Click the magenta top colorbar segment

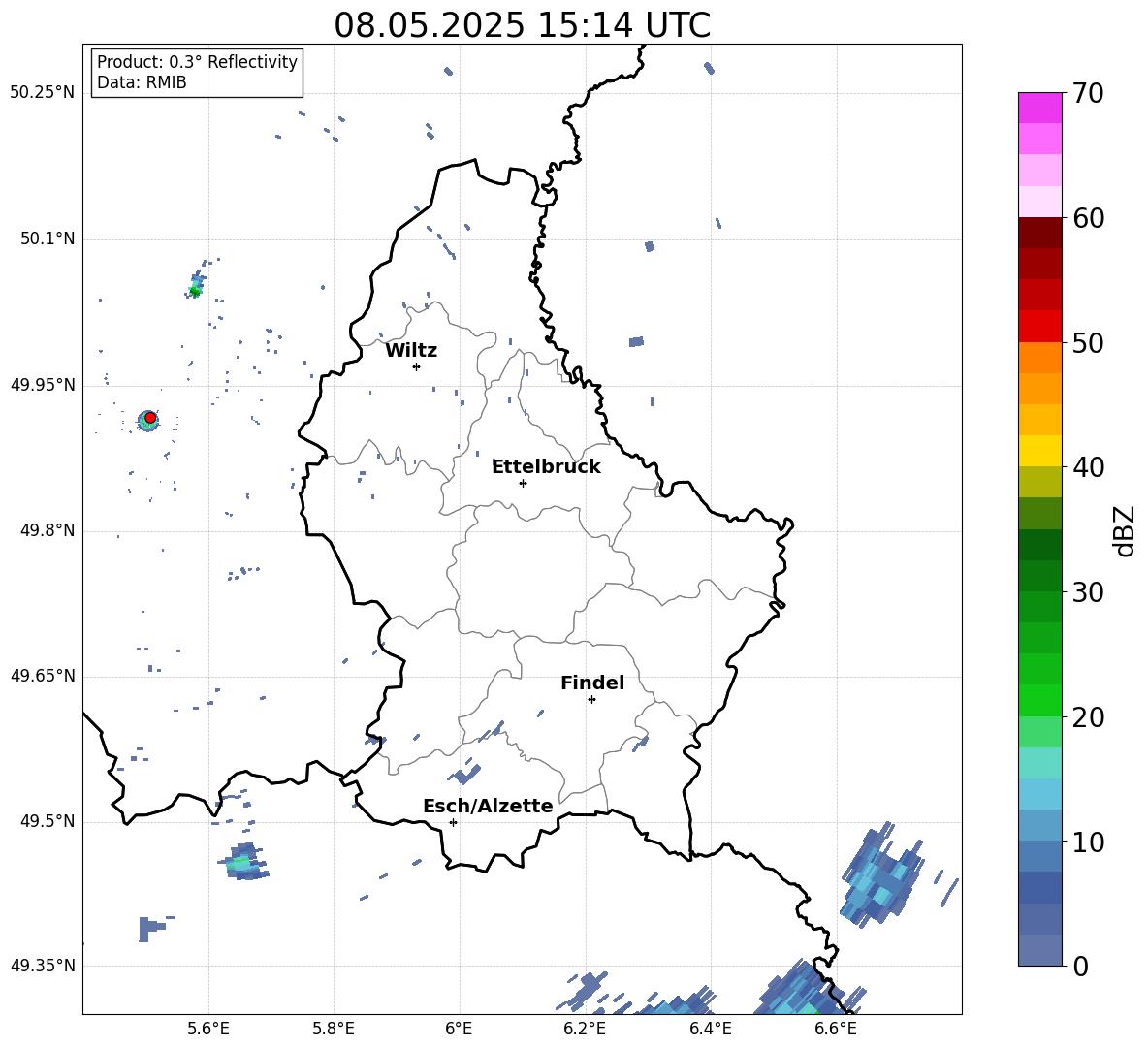click(1039, 108)
